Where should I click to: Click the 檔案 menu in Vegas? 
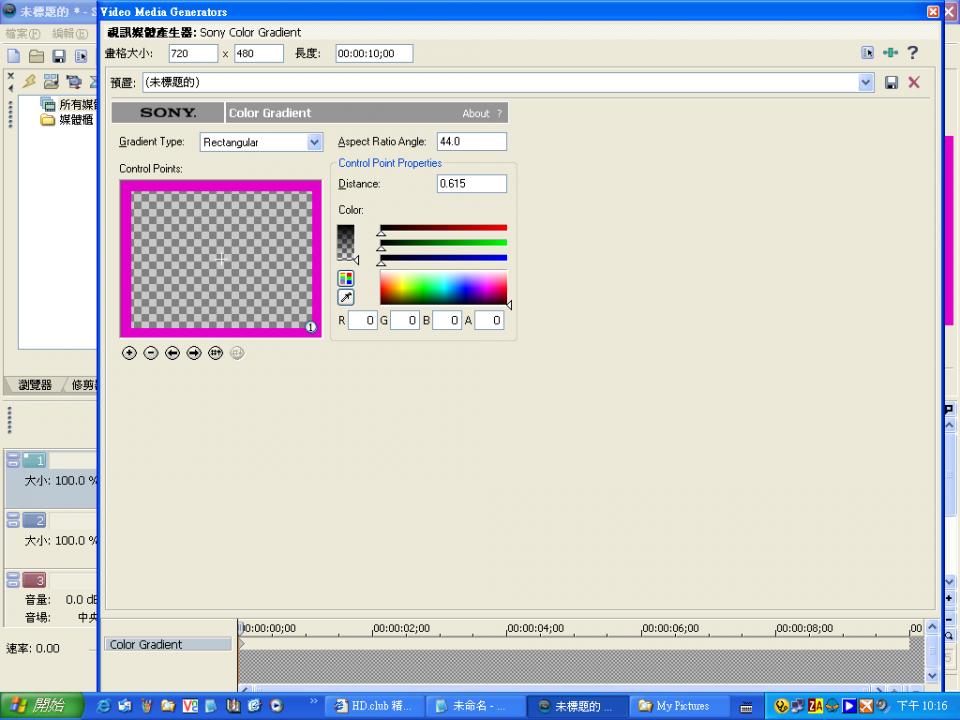pyautogui.click(x=22, y=33)
